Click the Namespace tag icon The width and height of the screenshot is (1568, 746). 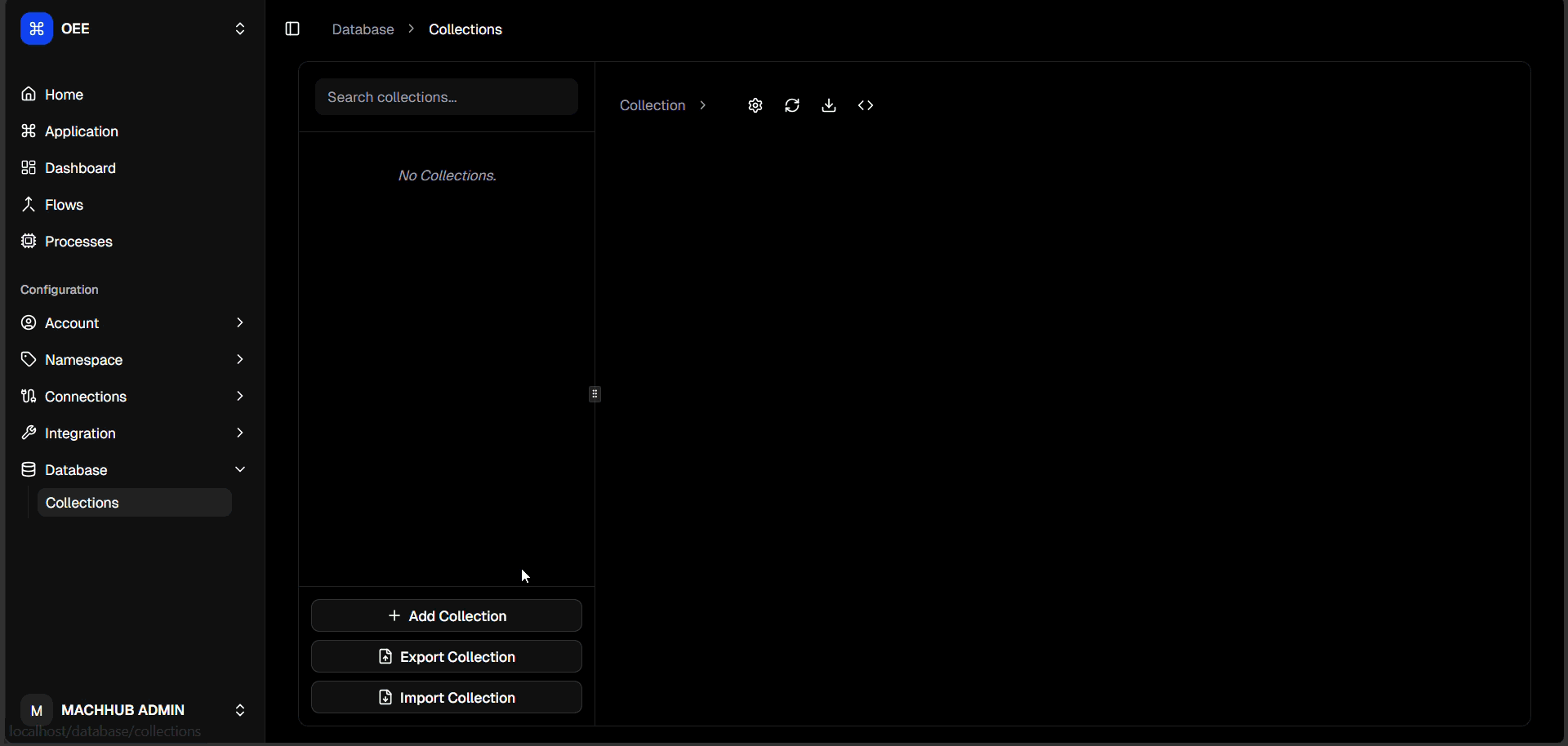coord(29,359)
